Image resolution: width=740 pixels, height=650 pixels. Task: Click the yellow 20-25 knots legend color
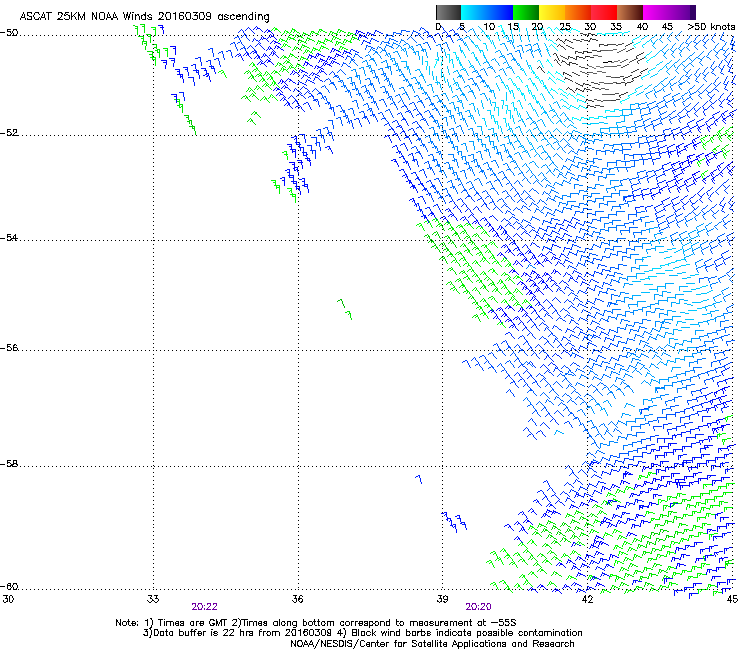[552, 12]
